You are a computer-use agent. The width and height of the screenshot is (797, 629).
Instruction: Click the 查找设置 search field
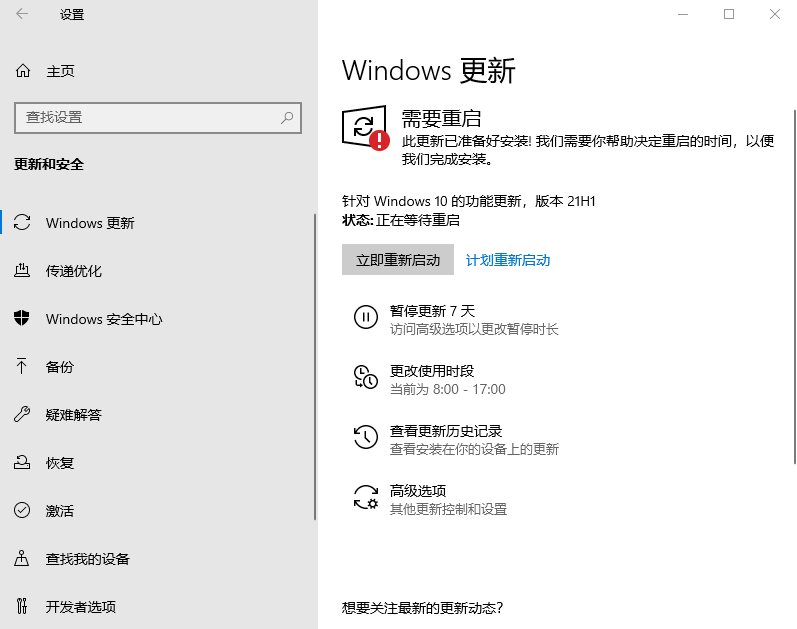(x=158, y=118)
